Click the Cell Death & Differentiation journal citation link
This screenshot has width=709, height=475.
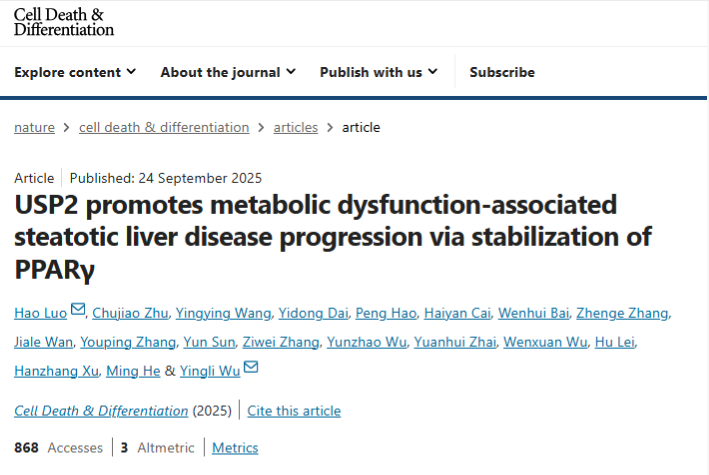coord(101,411)
